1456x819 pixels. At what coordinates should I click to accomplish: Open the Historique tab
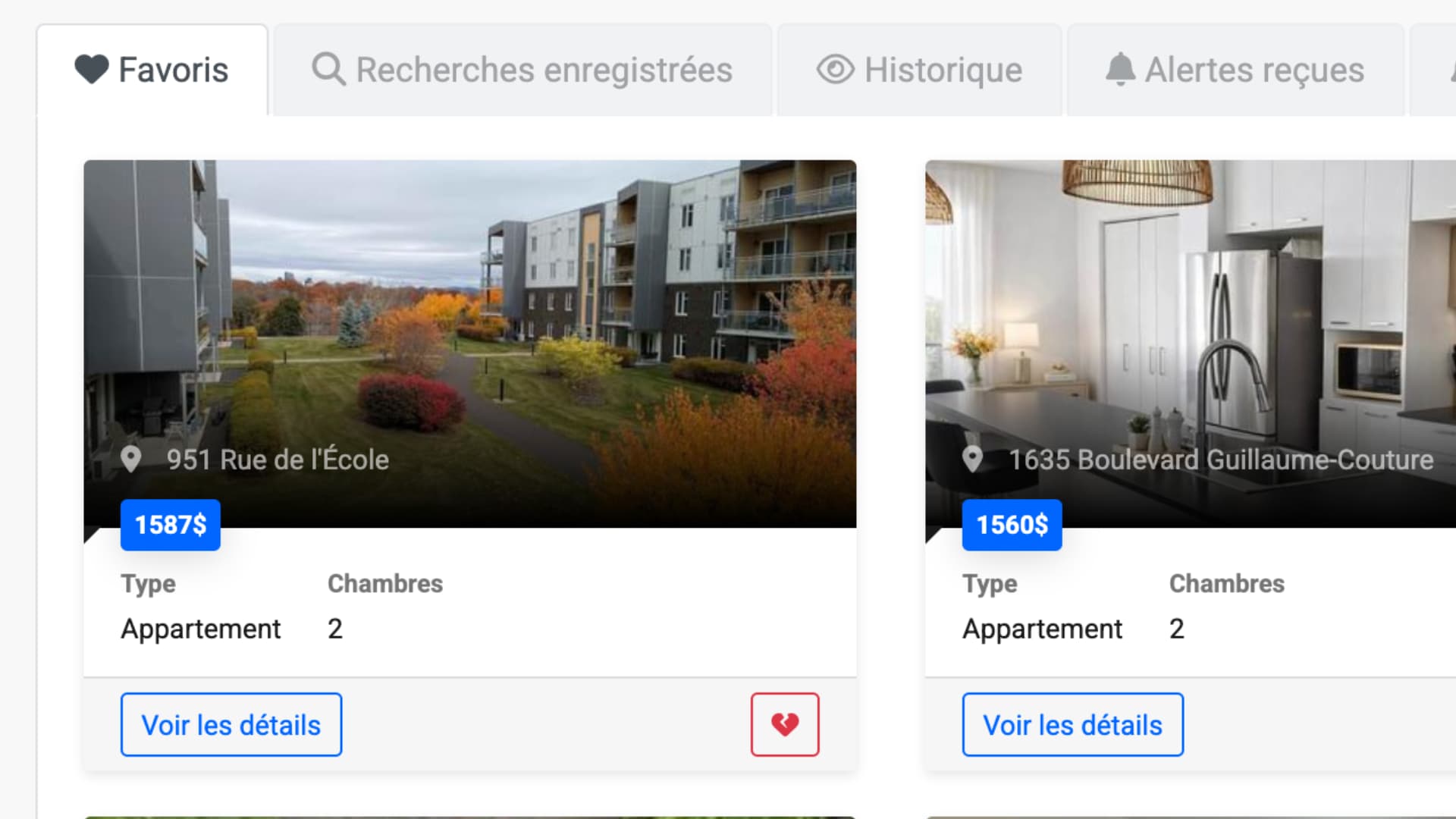point(919,70)
